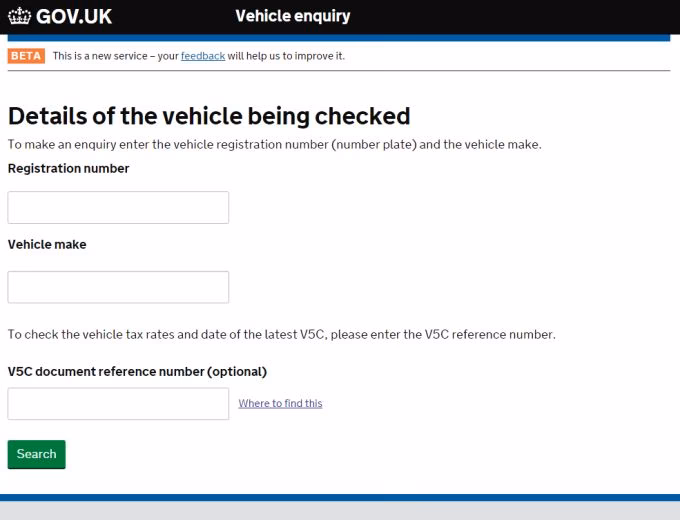Click the orange BETA badge

pyautogui.click(x=26, y=56)
